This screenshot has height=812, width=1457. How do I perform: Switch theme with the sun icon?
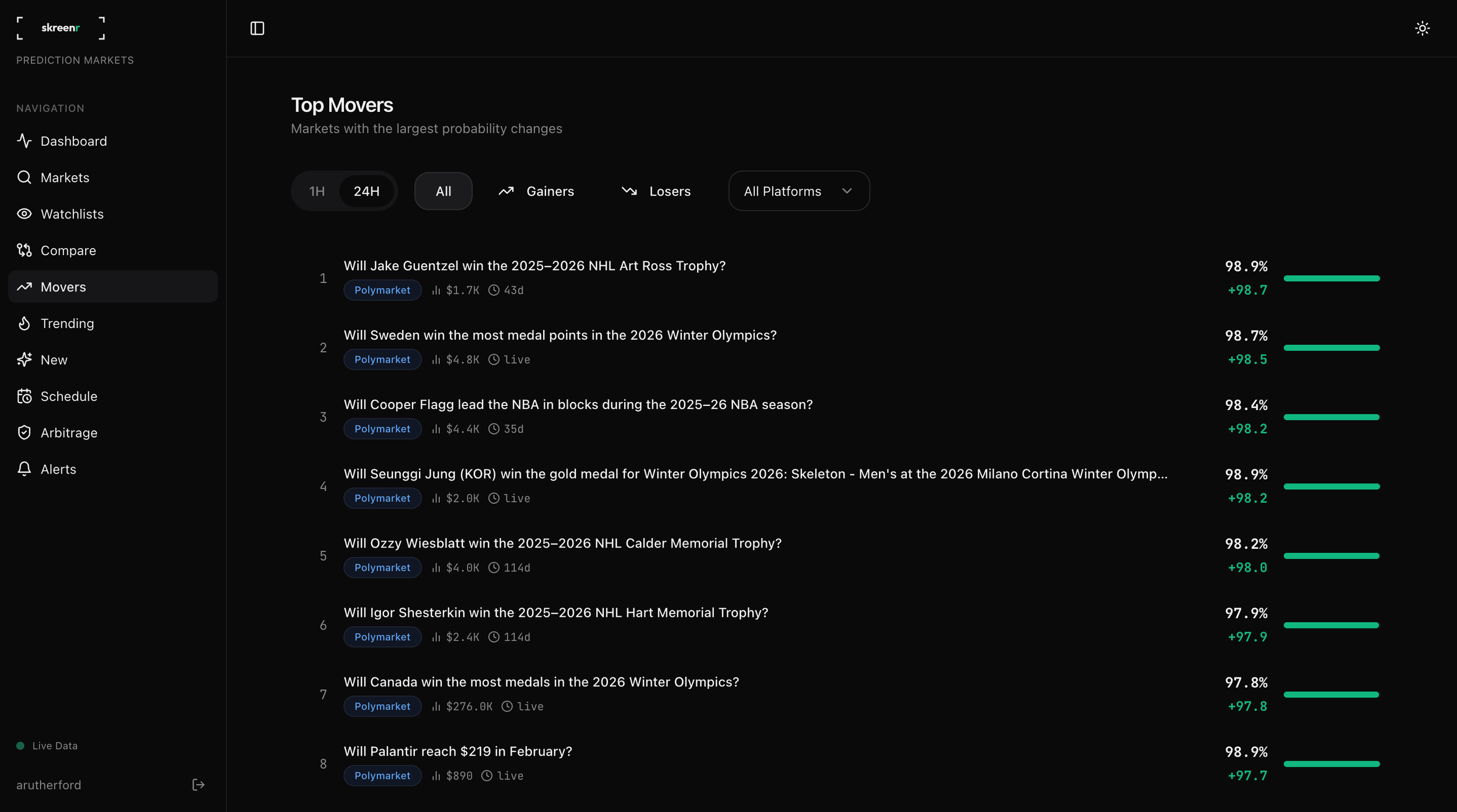coord(1422,28)
